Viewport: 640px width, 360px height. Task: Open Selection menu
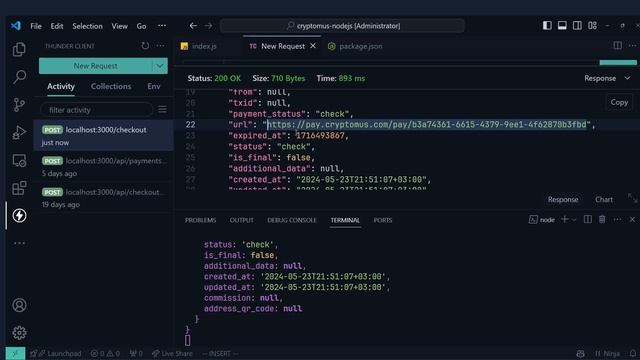(x=87, y=26)
